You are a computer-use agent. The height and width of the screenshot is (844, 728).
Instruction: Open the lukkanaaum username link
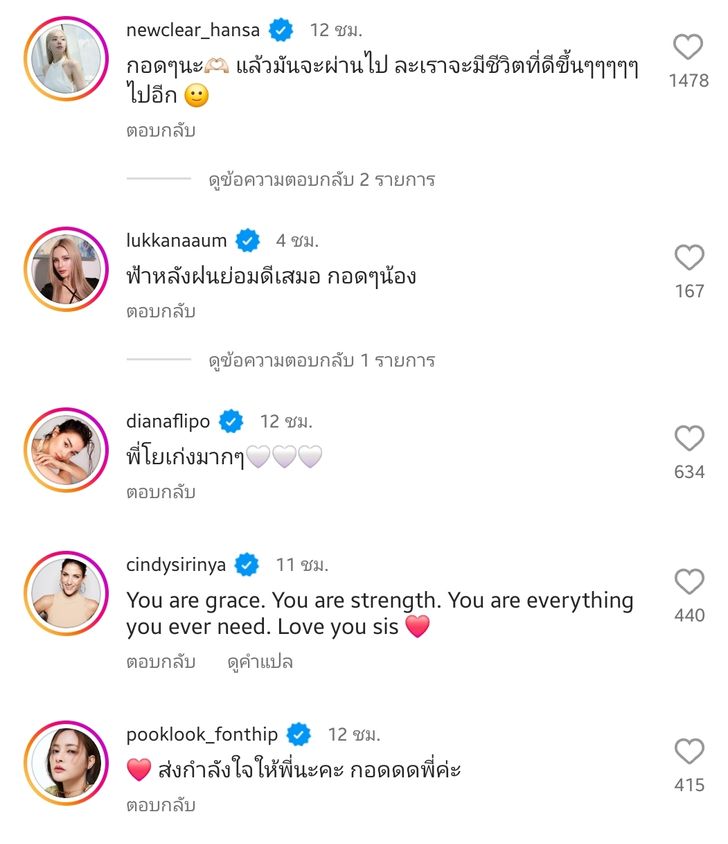pyautogui.click(x=177, y=240)
